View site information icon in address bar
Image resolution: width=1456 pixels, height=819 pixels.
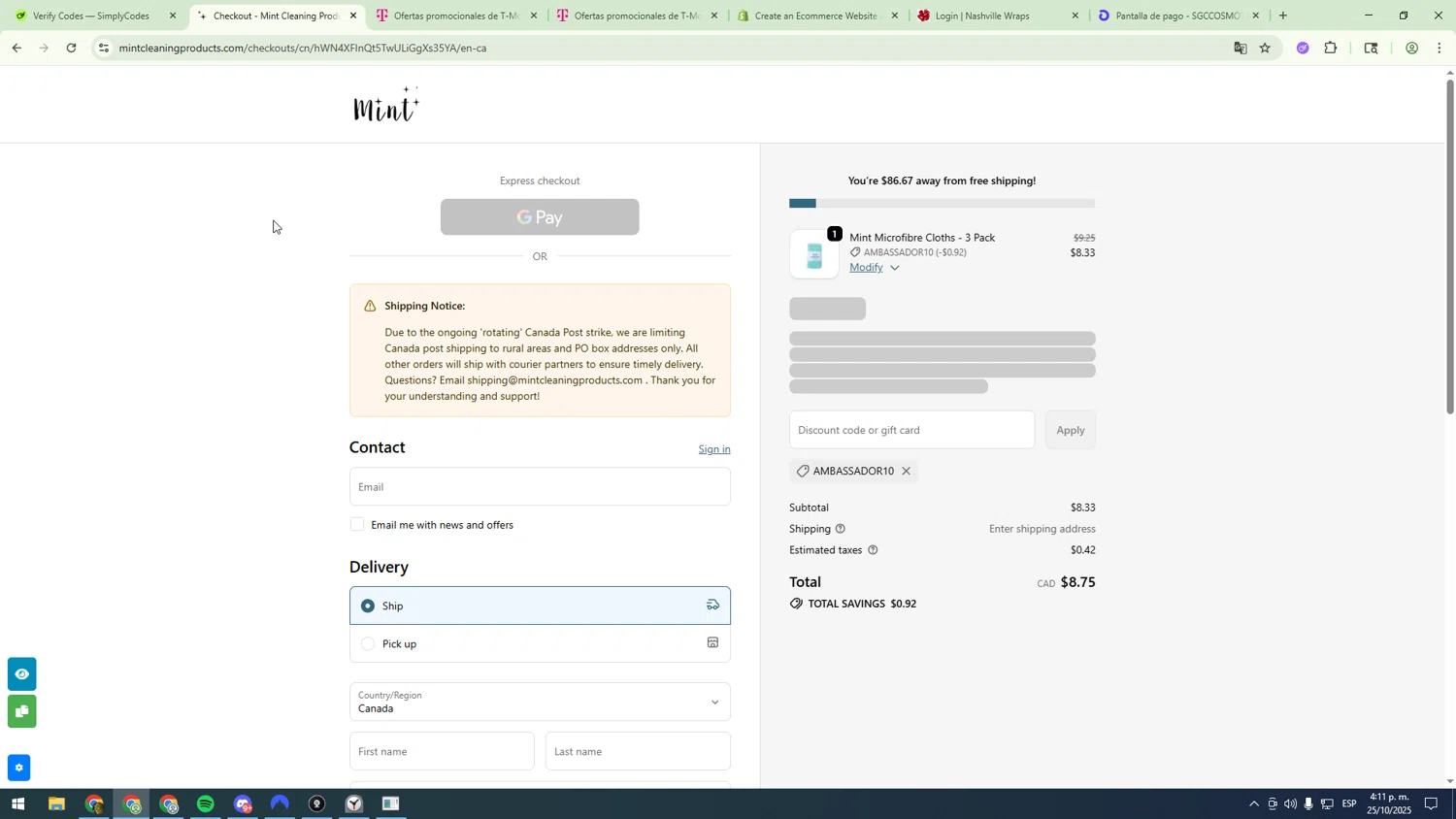[104, 48]
